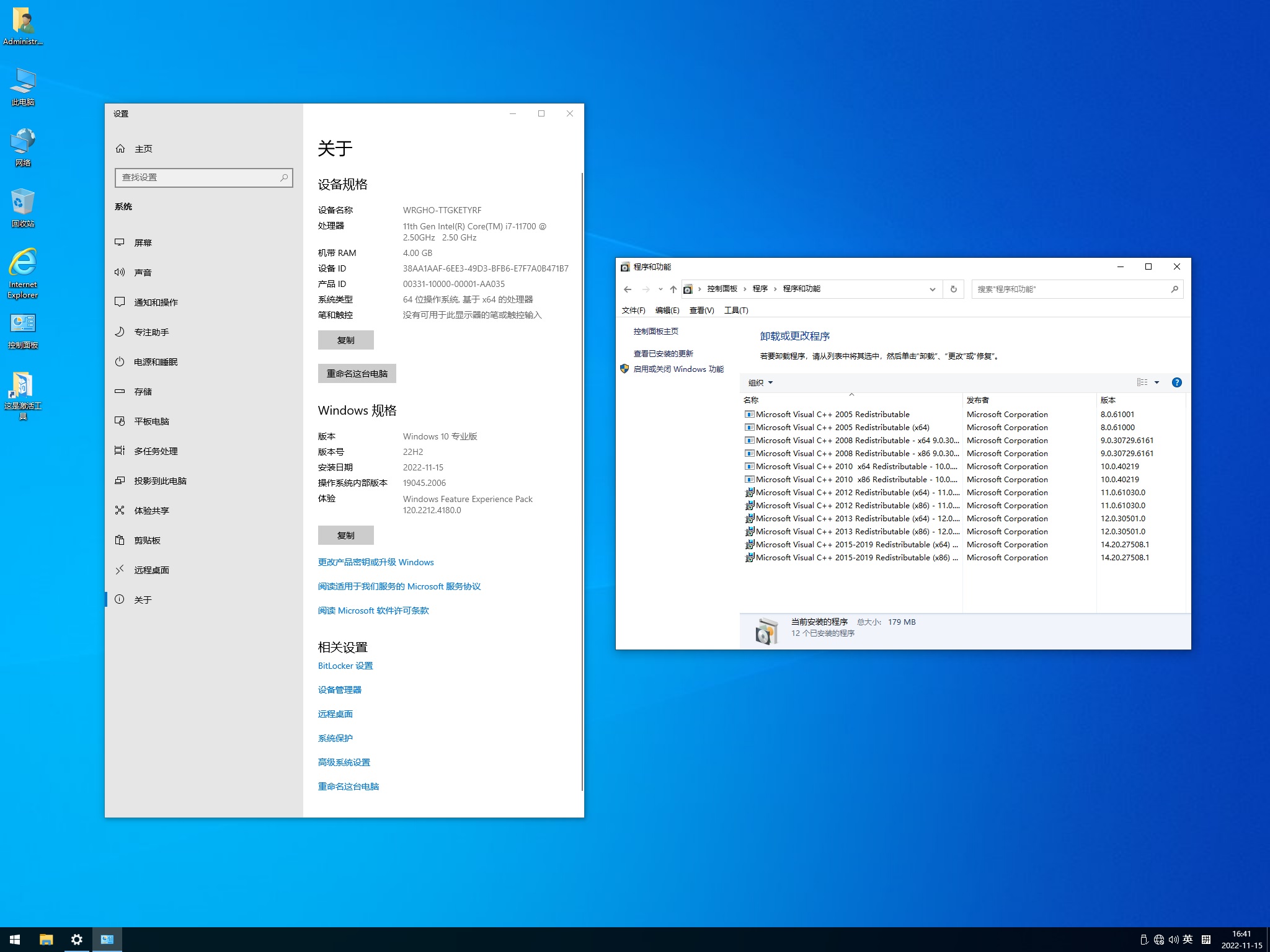Click 查看已安装的更新 link
Screen dimensions: 1270x952
point(663,353)
